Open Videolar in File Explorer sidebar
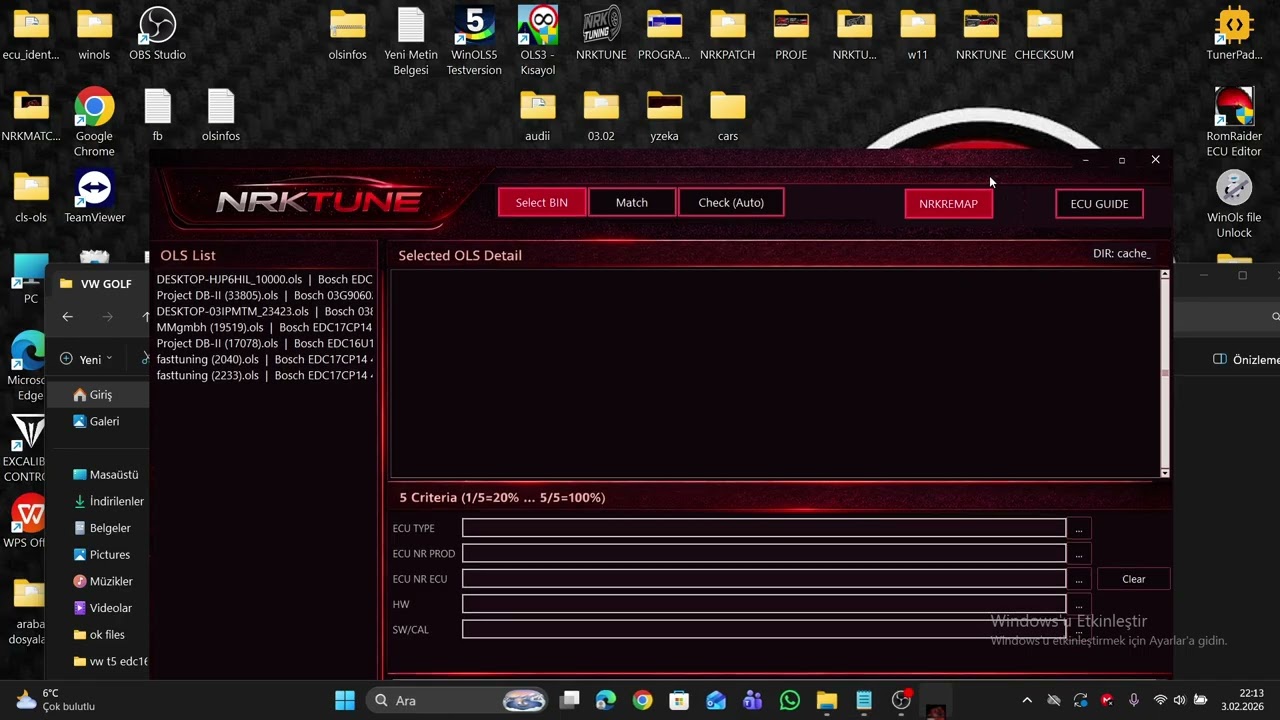 click(x=103, y=608)
